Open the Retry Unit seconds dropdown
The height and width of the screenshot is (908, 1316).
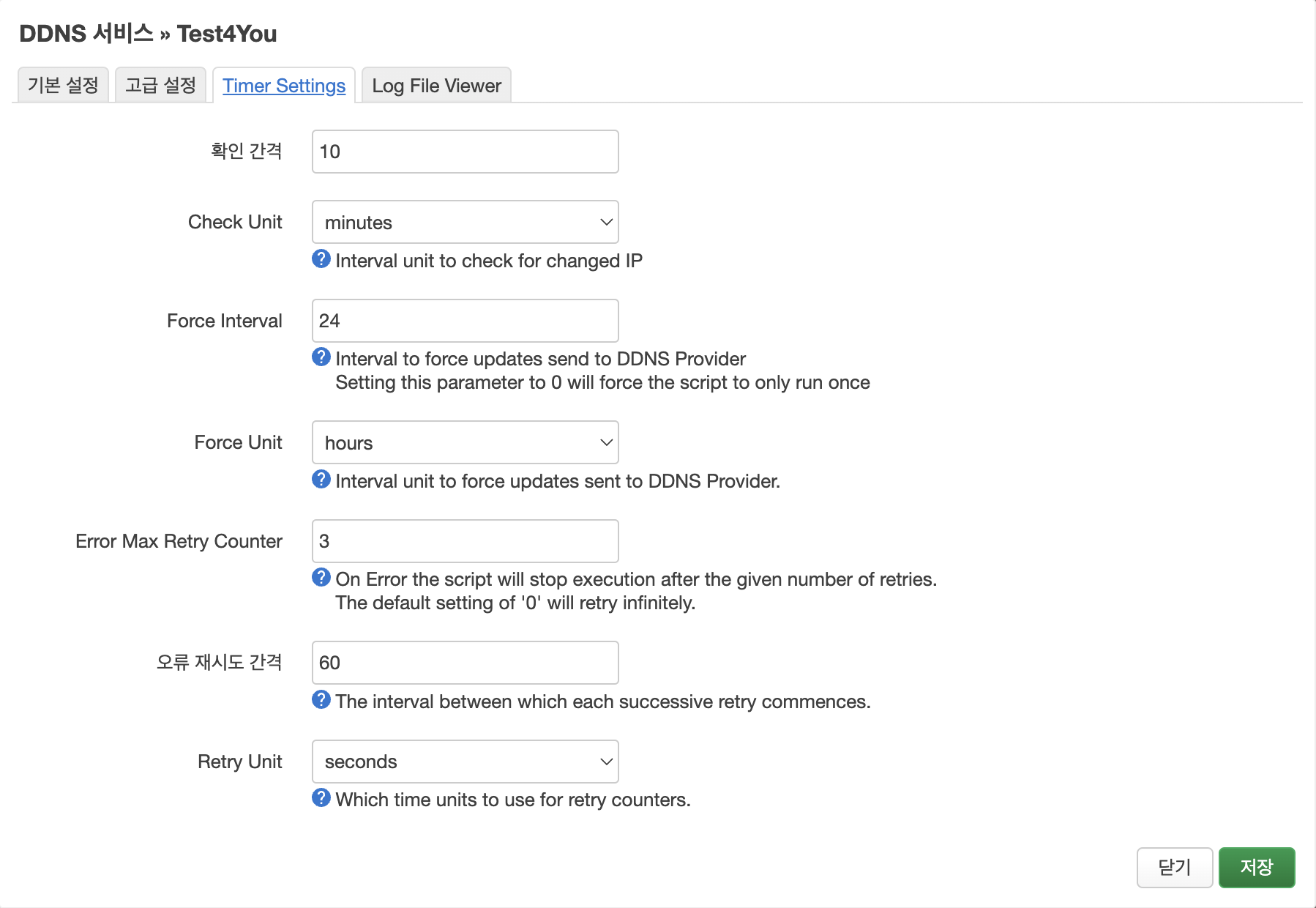tap(466, 762)
